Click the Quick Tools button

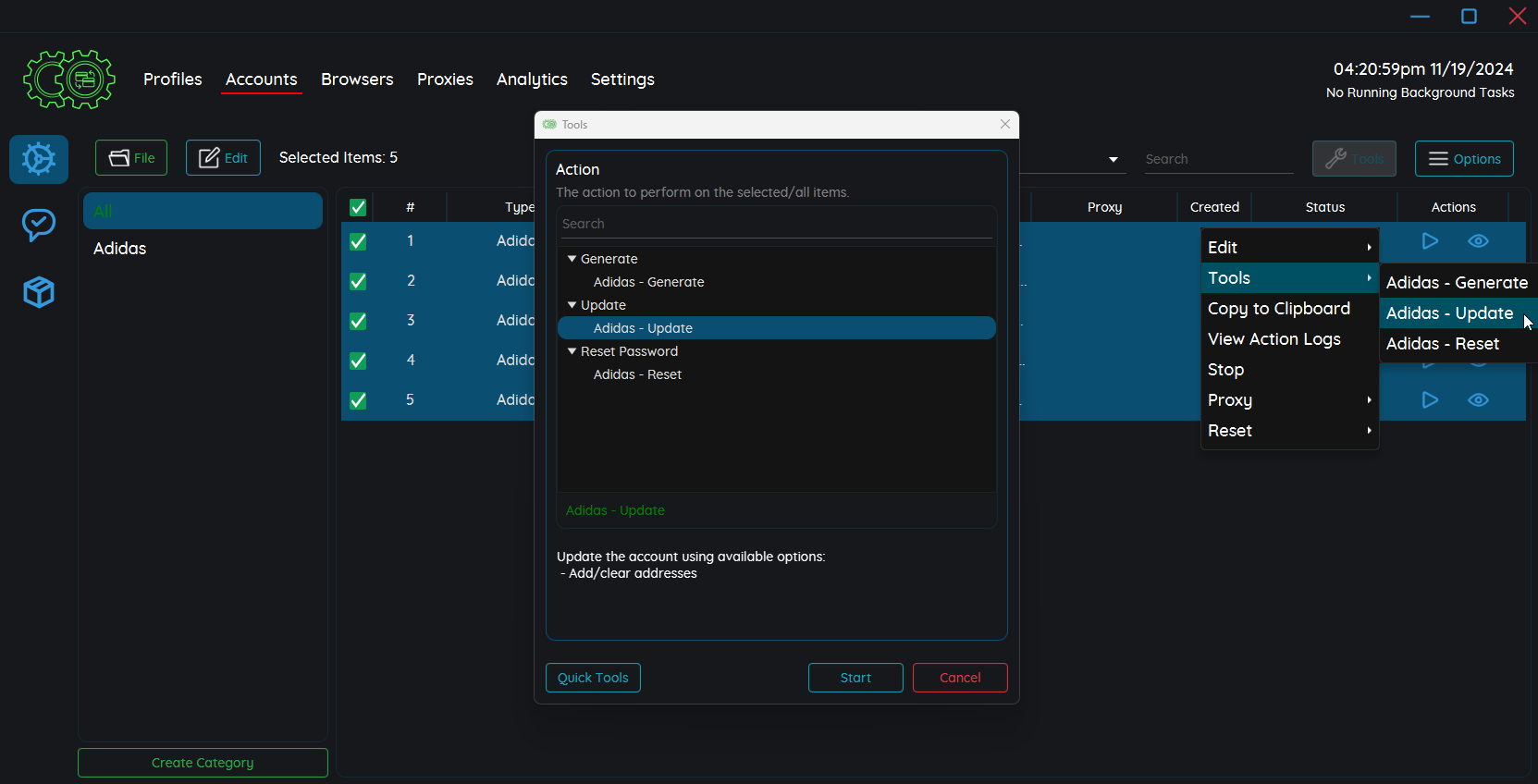pyautogui.click(x=593, y=678)
